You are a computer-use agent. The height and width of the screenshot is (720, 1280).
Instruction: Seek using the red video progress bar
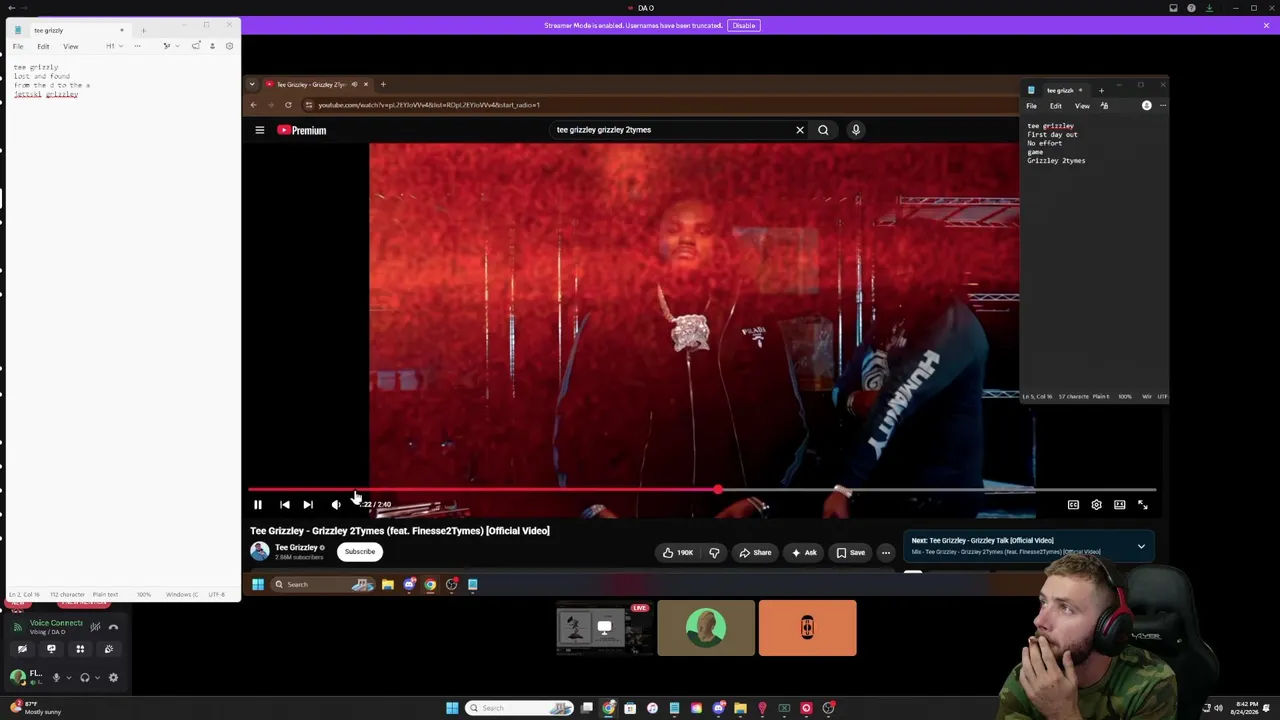pos(702,490)
